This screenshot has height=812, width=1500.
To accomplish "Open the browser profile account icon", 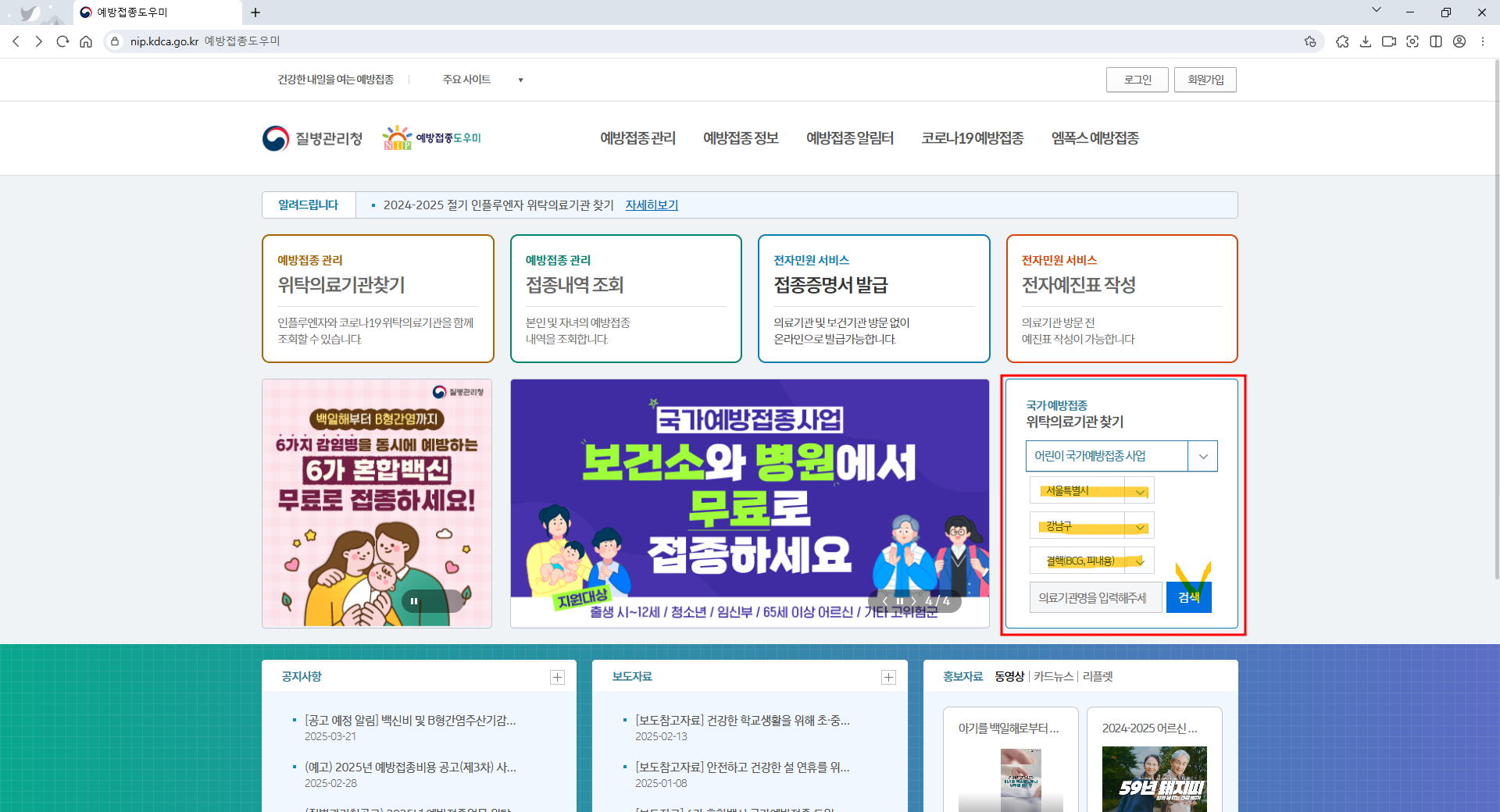I will coord(1459,41).
